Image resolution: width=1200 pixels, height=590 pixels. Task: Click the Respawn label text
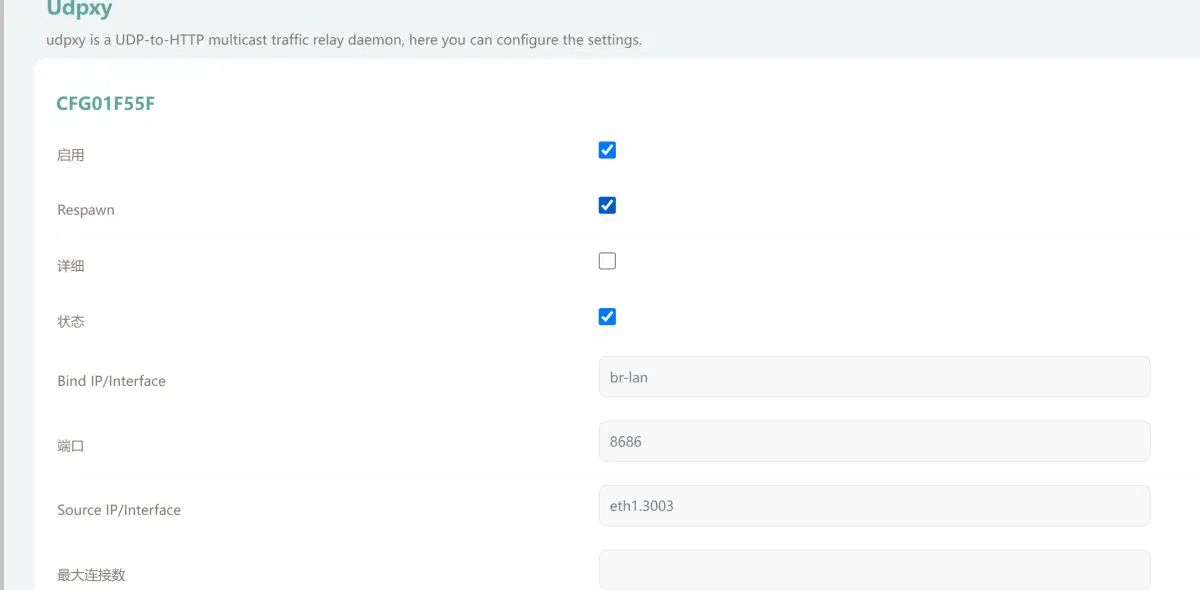(86, 210)
